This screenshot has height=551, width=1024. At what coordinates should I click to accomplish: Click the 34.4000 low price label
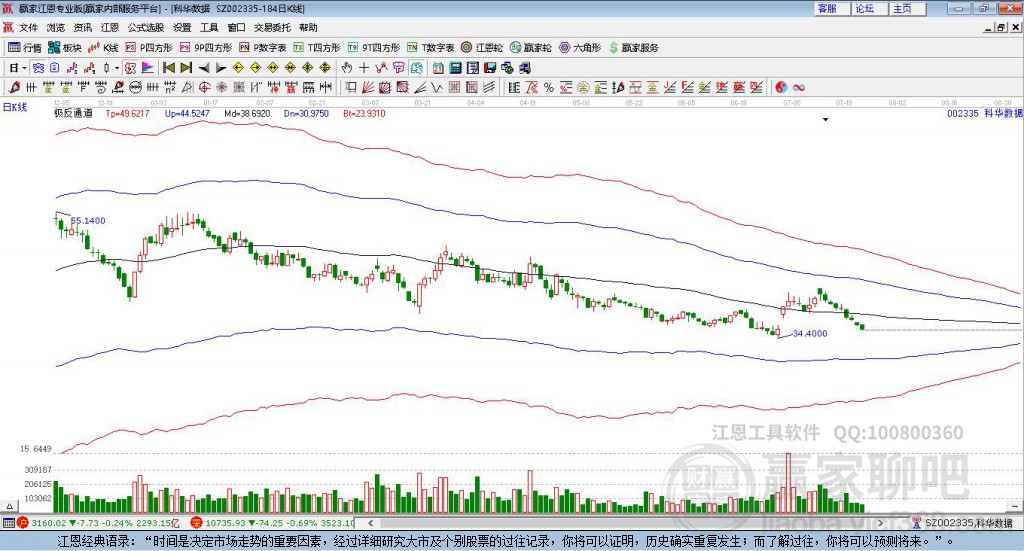point(810,334)
